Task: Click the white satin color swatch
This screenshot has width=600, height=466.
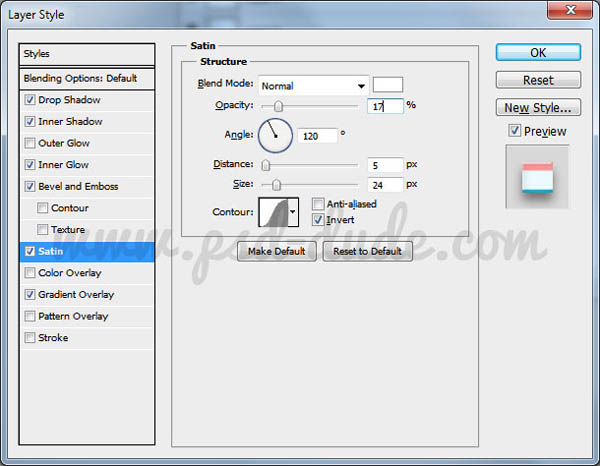Action: (387, 85)
